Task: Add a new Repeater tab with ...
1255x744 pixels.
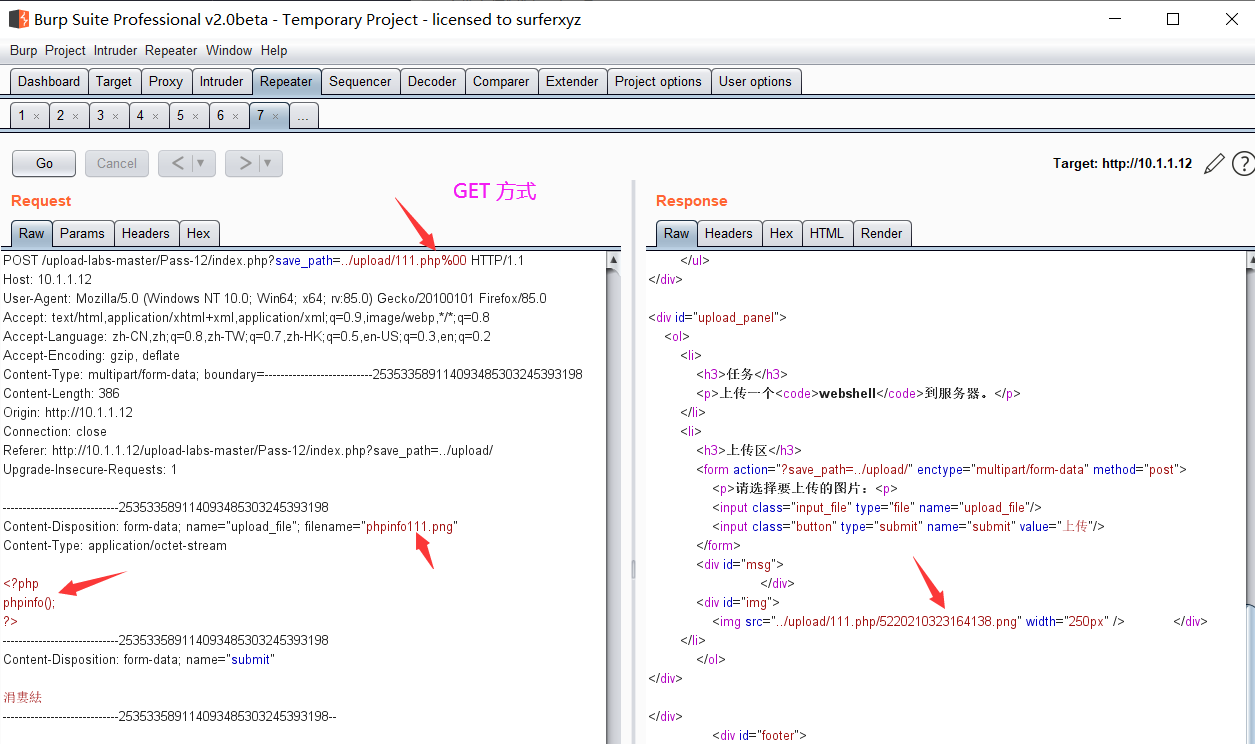Action: (x=303, y=116)
